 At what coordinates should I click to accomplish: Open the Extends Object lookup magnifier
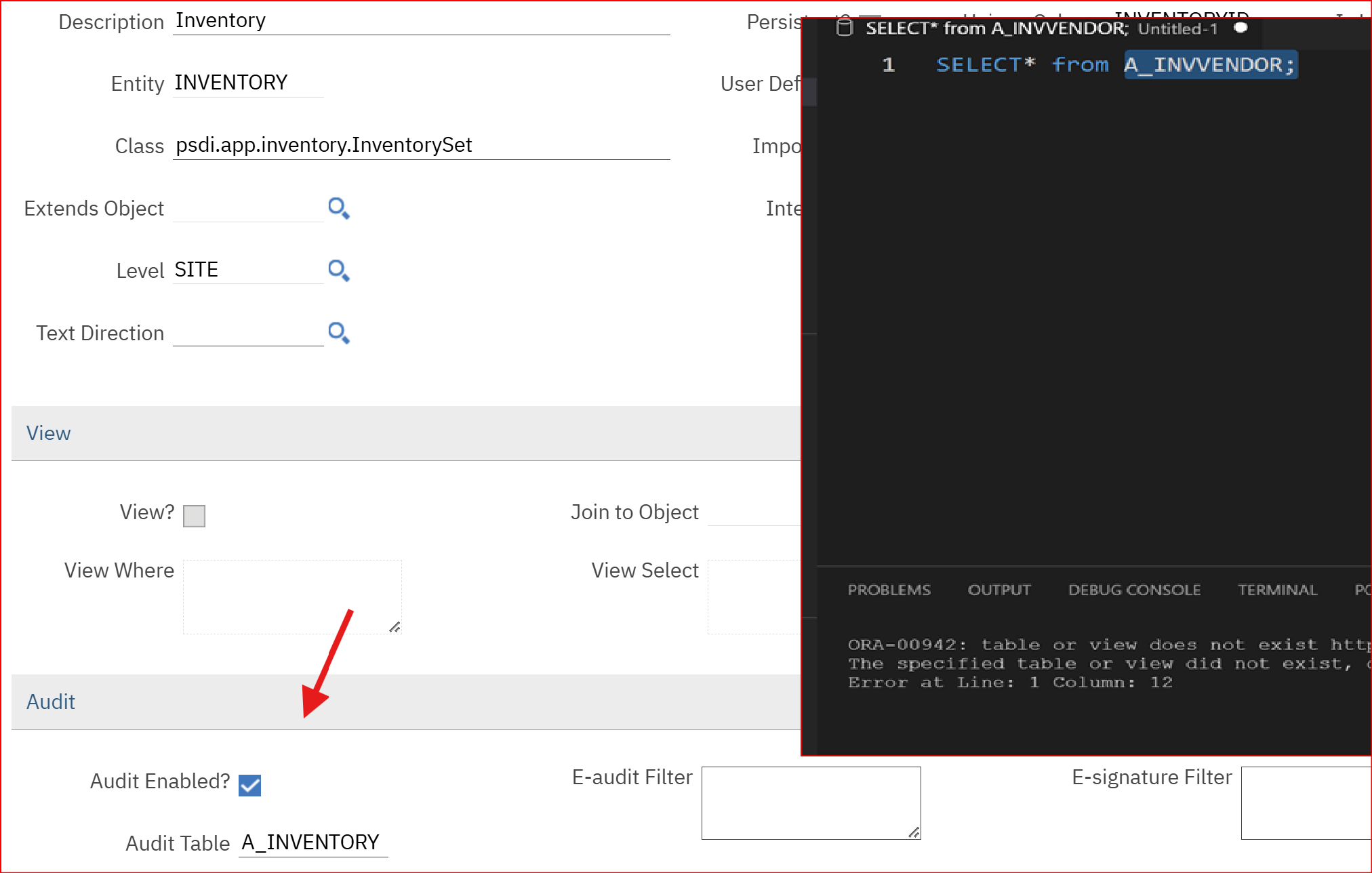[338, 208]
